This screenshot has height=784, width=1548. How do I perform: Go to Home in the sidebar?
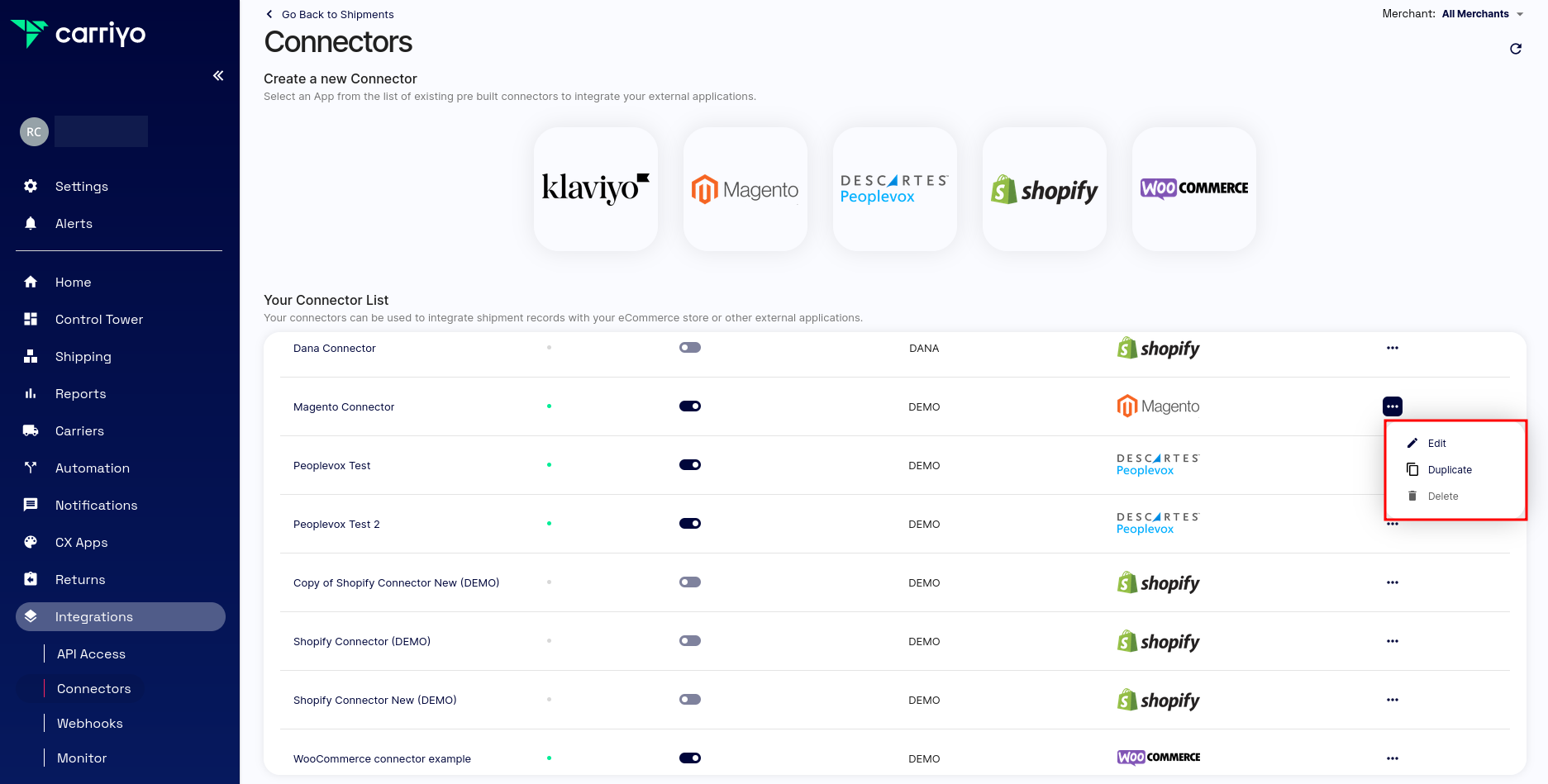click(x=73, y=283)
